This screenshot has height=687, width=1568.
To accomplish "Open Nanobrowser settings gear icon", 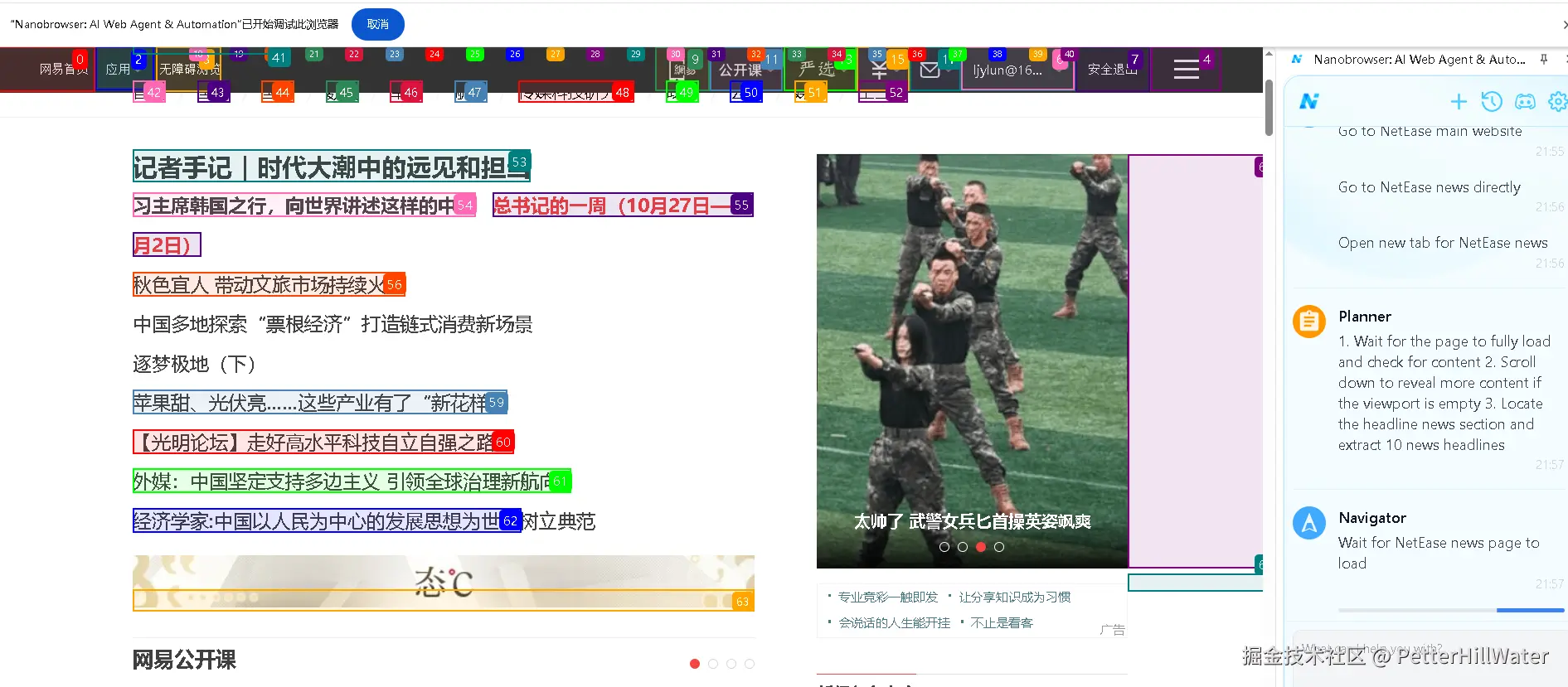I will pos(1558,101).
